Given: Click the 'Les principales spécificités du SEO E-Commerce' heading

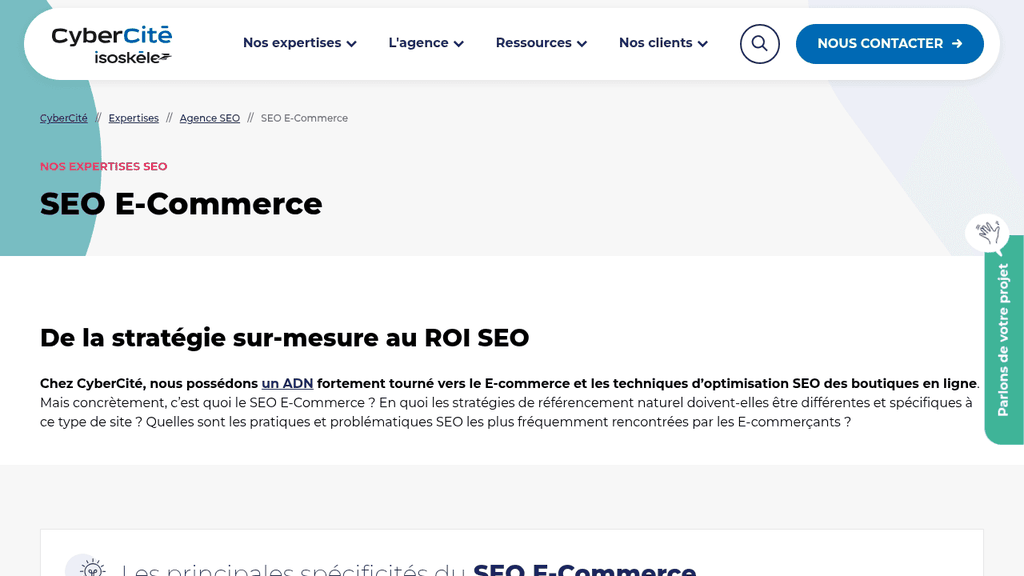Looking at the screenshot, I should tap(408, 568).
